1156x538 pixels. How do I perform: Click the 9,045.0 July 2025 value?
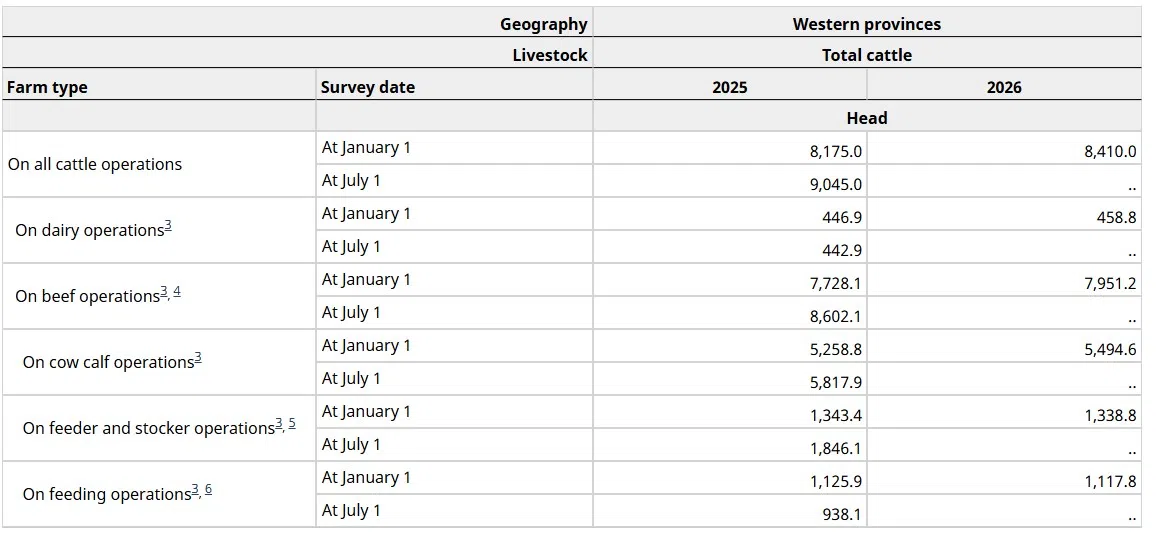click(836, 185)
